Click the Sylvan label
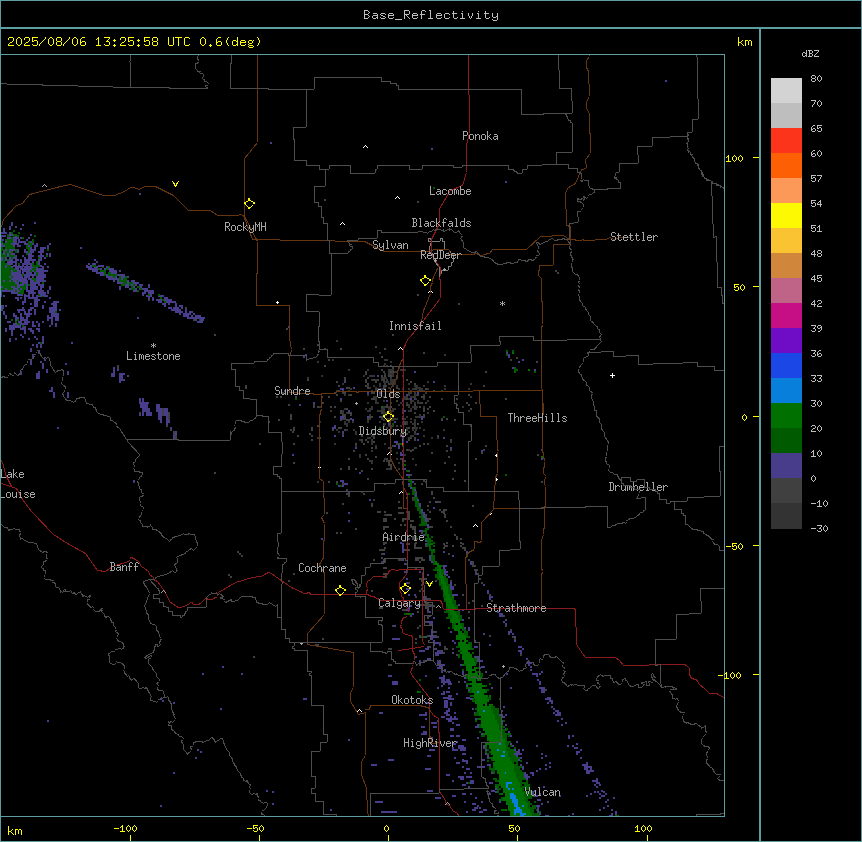862x842 pixels. 390,245
